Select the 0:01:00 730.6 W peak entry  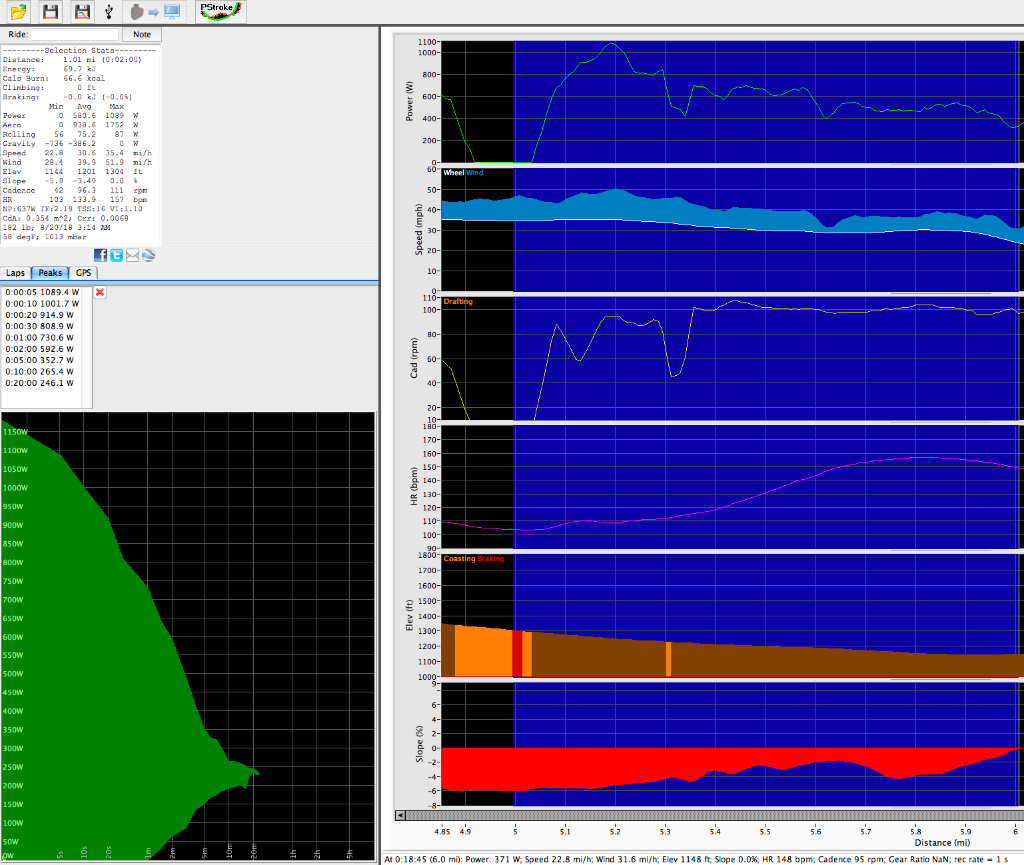[x=40, y=338]
